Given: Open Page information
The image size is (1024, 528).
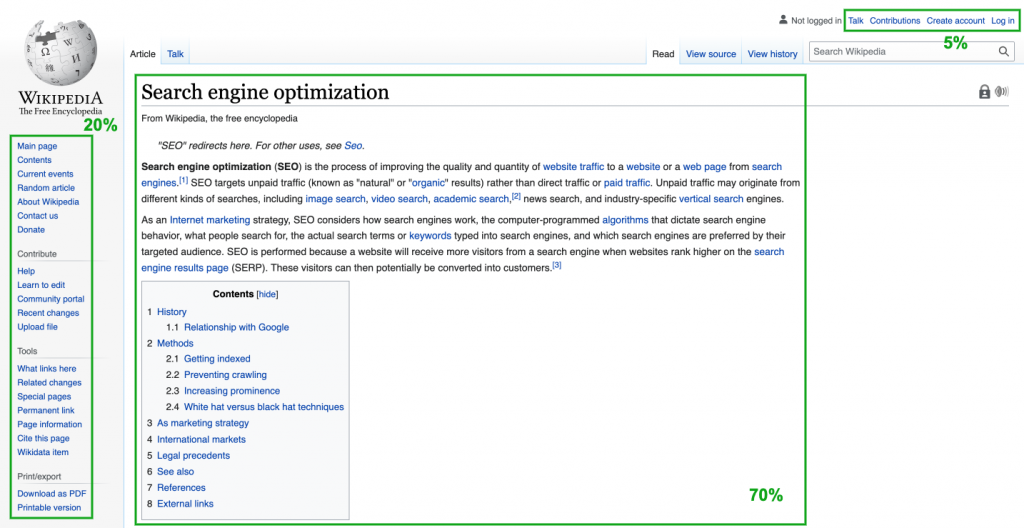Looking at the screenshot, I should (49, 424).
